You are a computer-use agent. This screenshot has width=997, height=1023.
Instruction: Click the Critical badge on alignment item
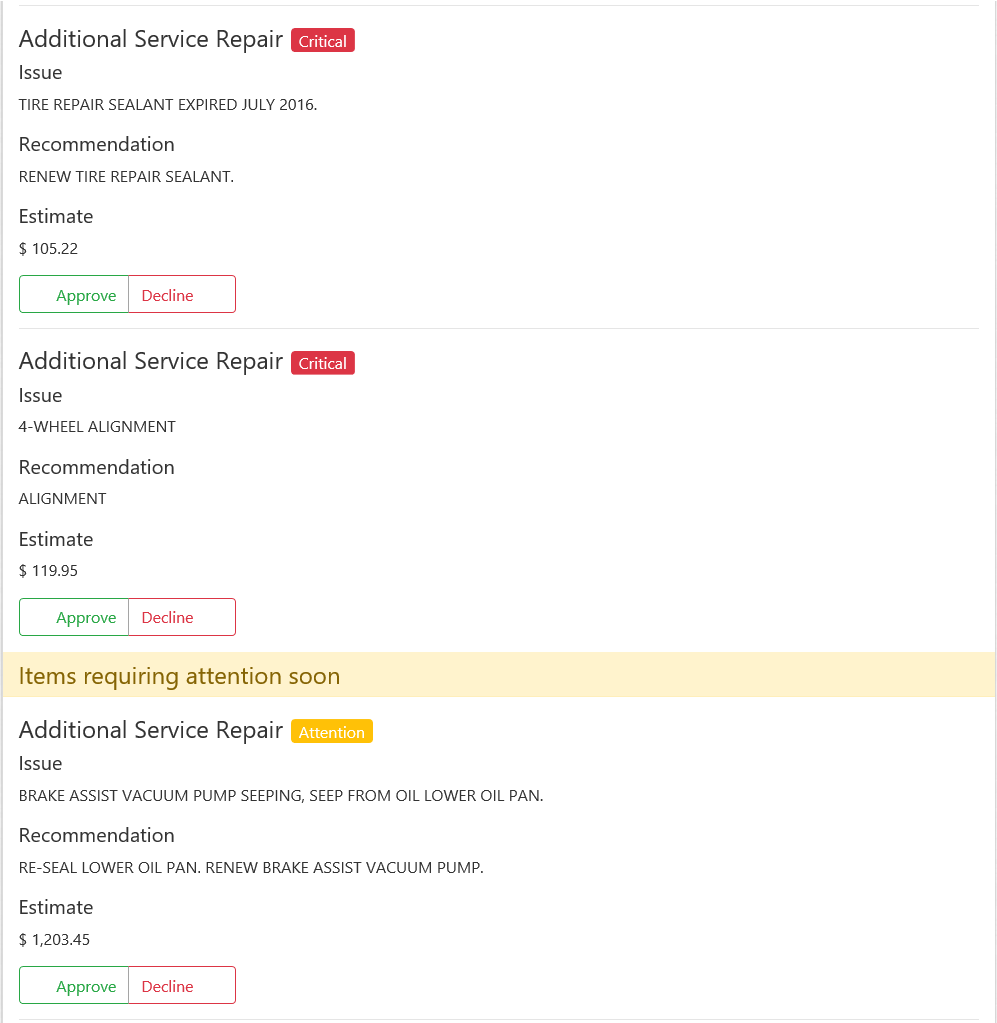pyautogui.click(x=322, y=364)
